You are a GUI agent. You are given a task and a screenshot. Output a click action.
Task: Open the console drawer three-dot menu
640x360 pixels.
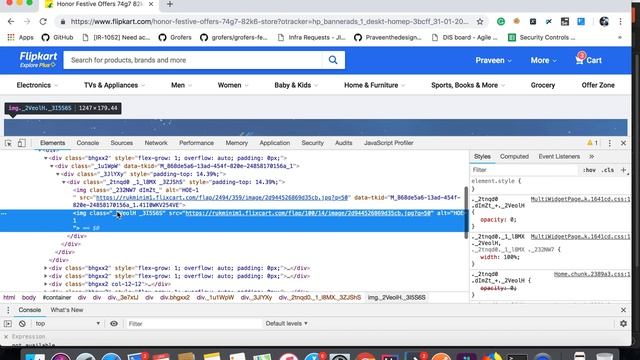[8, 310]
